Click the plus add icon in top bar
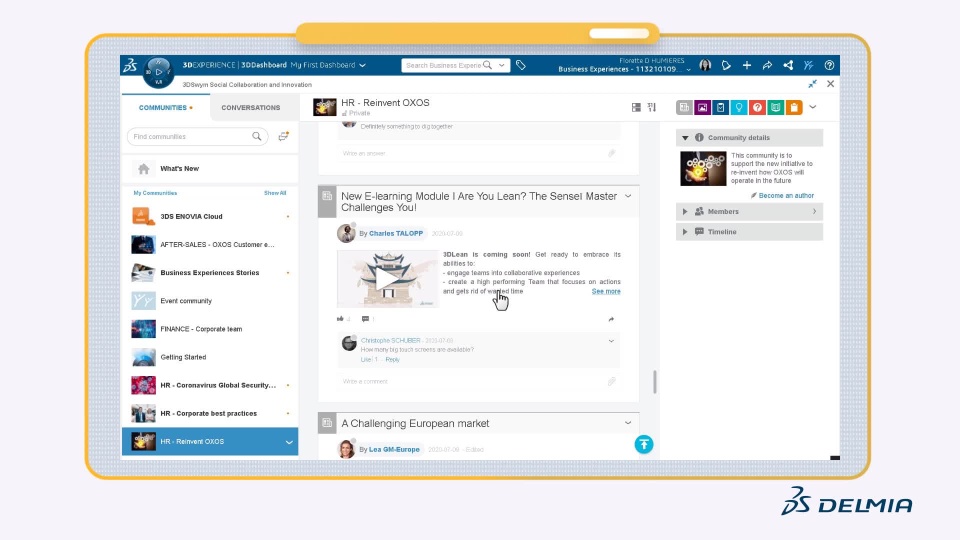 click(747, 65)
